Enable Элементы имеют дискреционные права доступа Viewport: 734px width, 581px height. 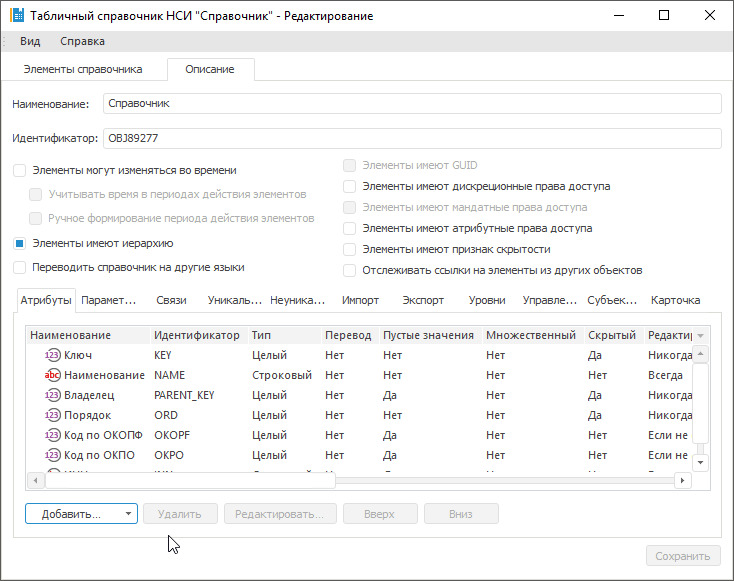click(349, 186)
